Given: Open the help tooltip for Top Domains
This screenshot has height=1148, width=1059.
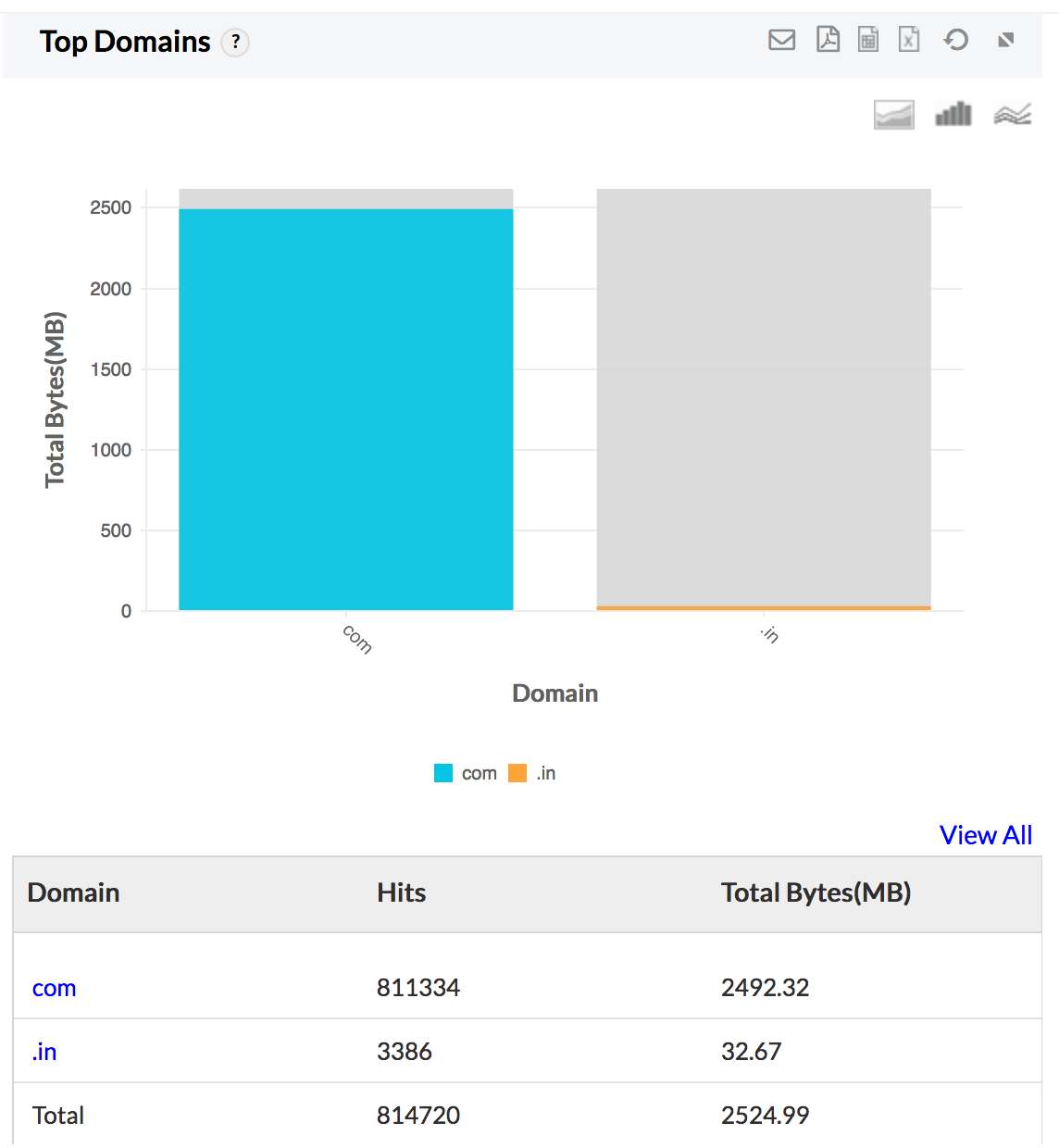Looking at the screenshot, I should (x=235, y=42).
